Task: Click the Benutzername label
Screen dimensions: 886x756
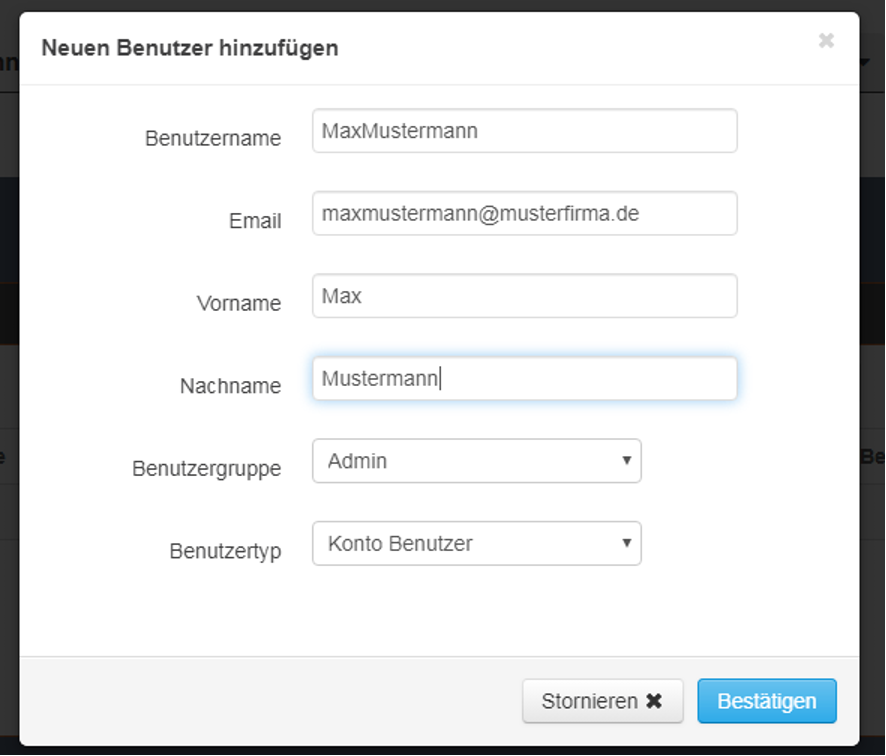Action: point(213,139)
